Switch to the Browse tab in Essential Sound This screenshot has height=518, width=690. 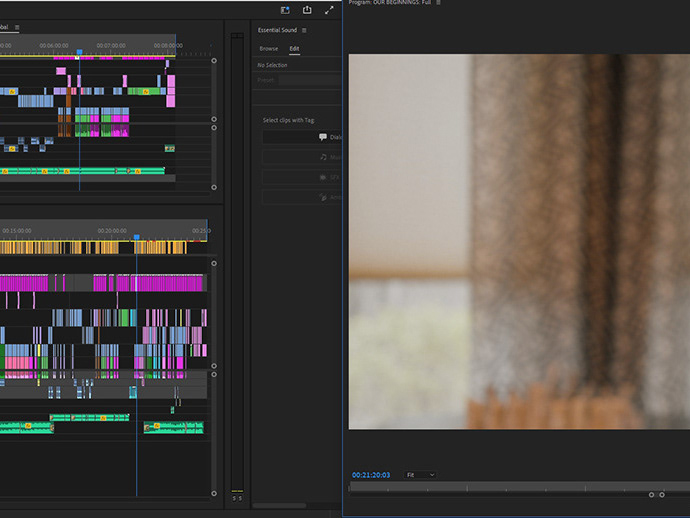coord(268,48)
